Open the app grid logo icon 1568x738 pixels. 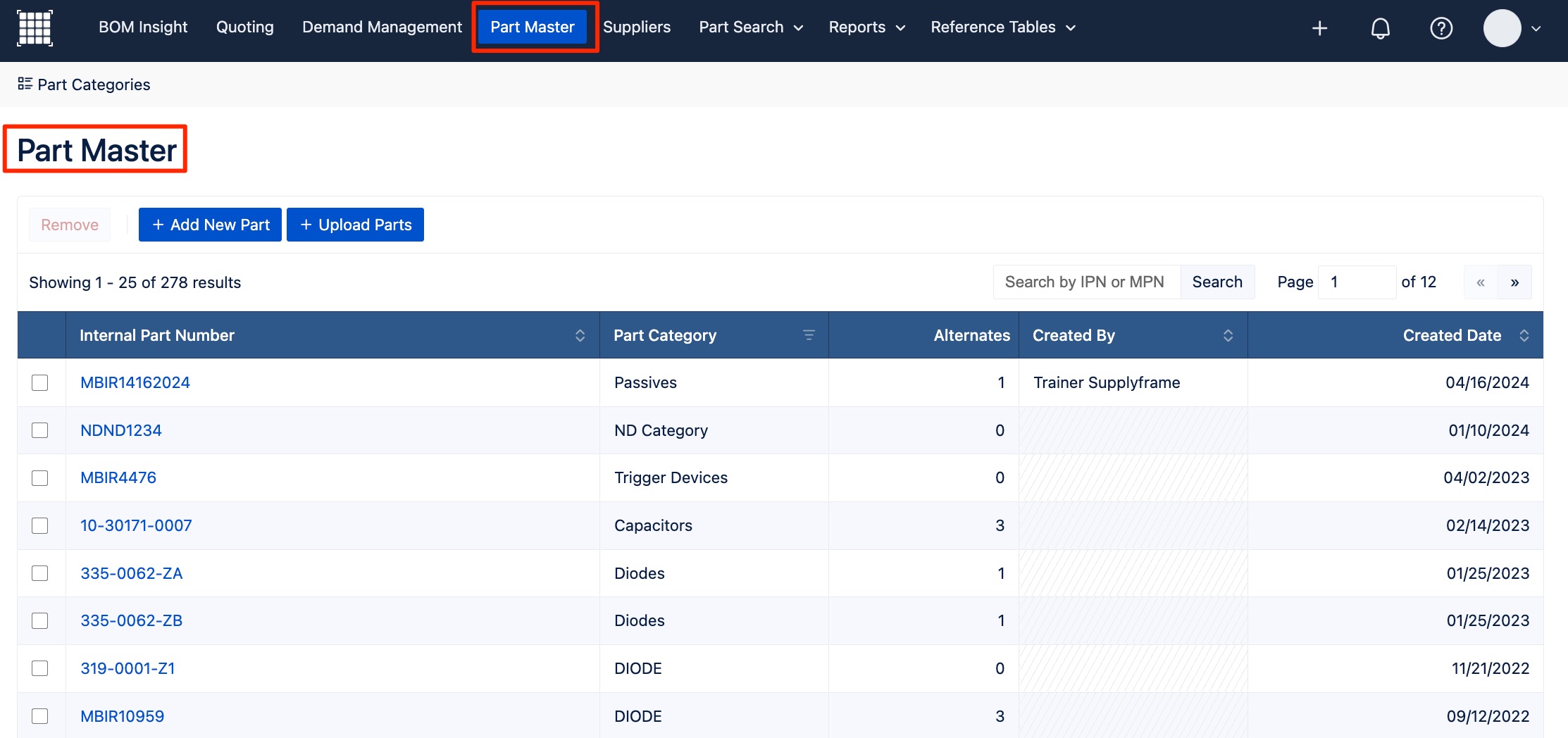click(x=35, y=28)
